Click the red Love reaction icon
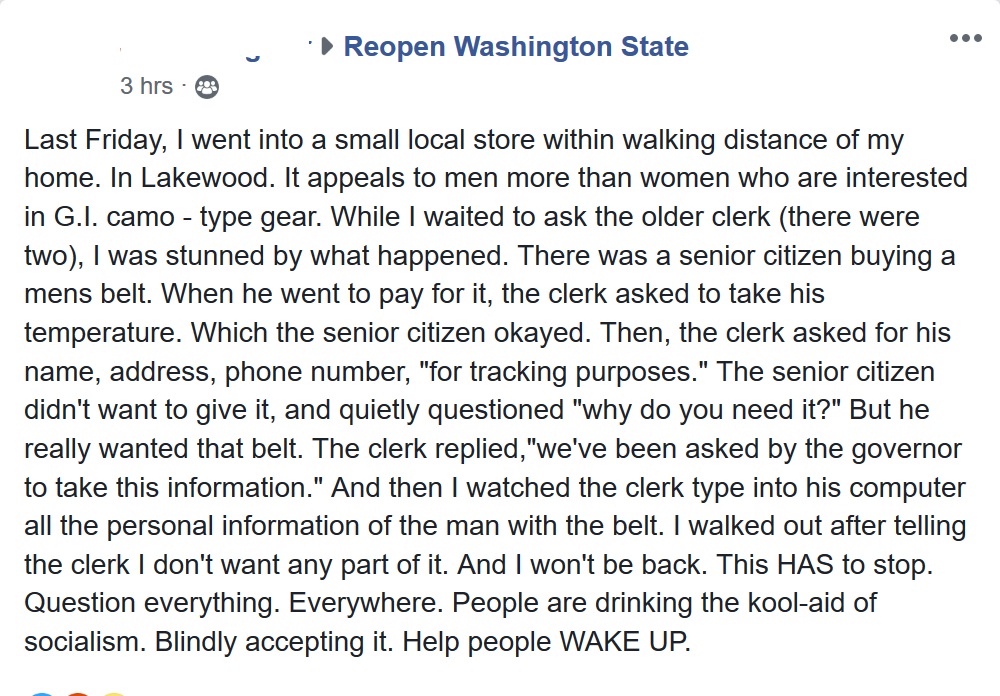Image resolution: width=1000 pixels, height=696 pixels. click(78, 692)
